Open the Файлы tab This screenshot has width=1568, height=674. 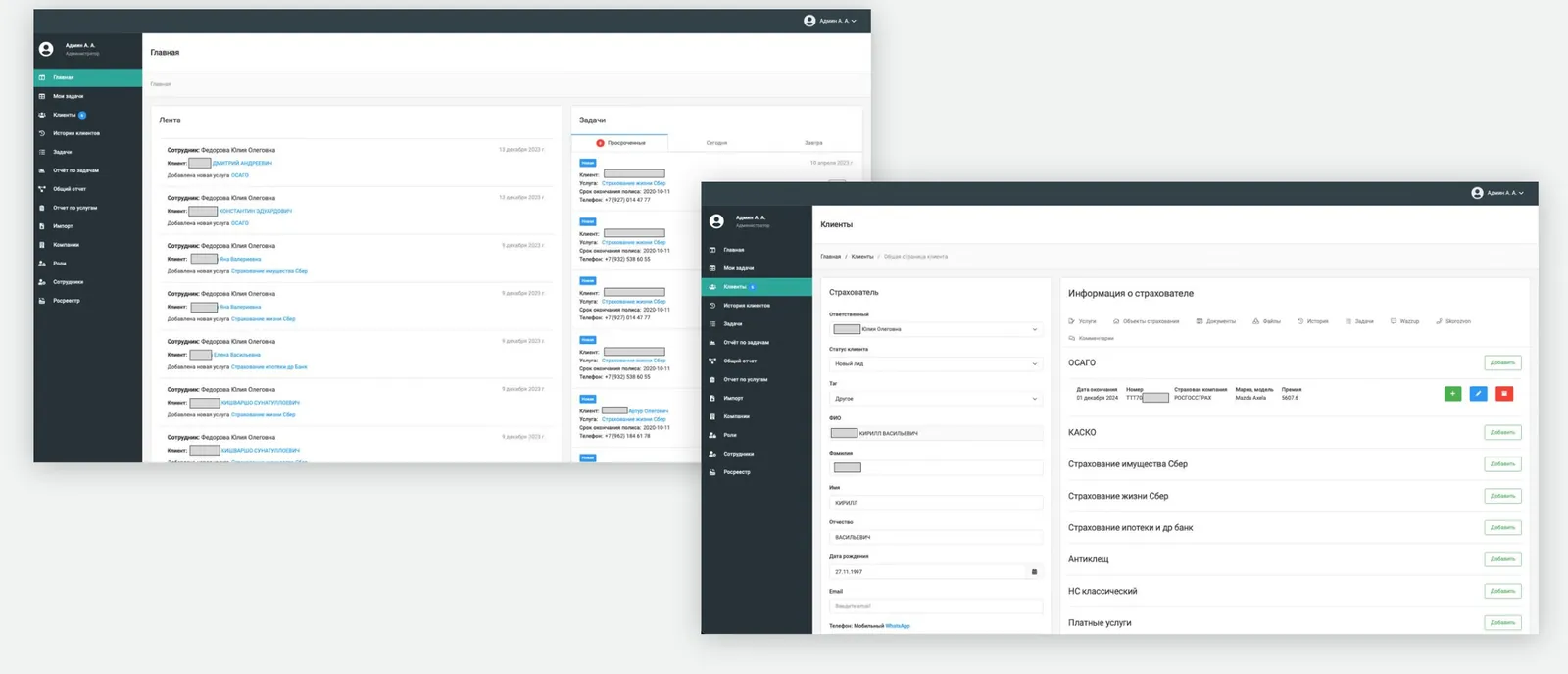tap(1266, 321)
